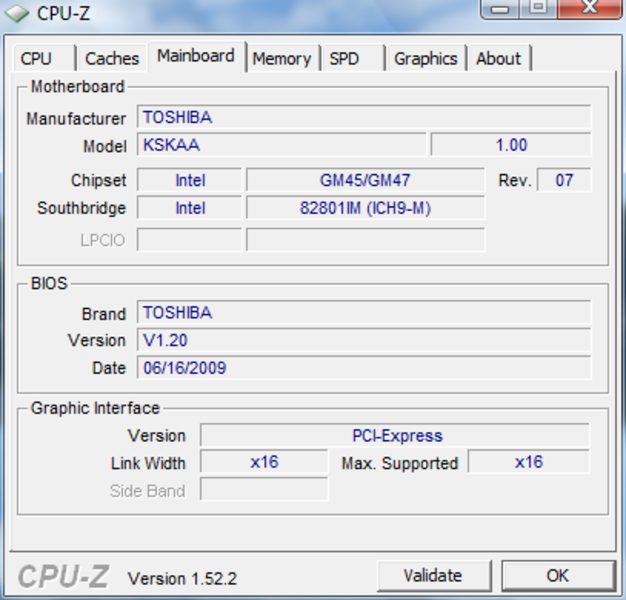
Task: Click the BIOS date 06/16/2009
Action: point(364,367)
